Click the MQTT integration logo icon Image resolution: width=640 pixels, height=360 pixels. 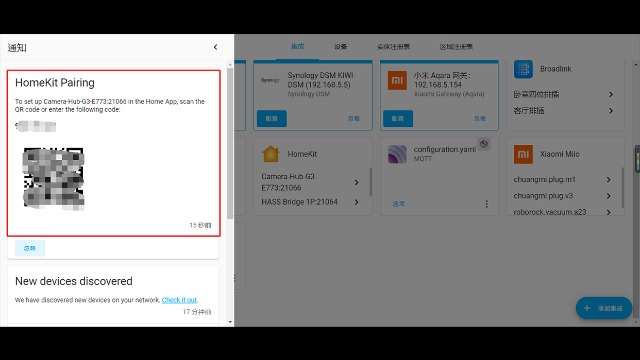tap(397, 154)
